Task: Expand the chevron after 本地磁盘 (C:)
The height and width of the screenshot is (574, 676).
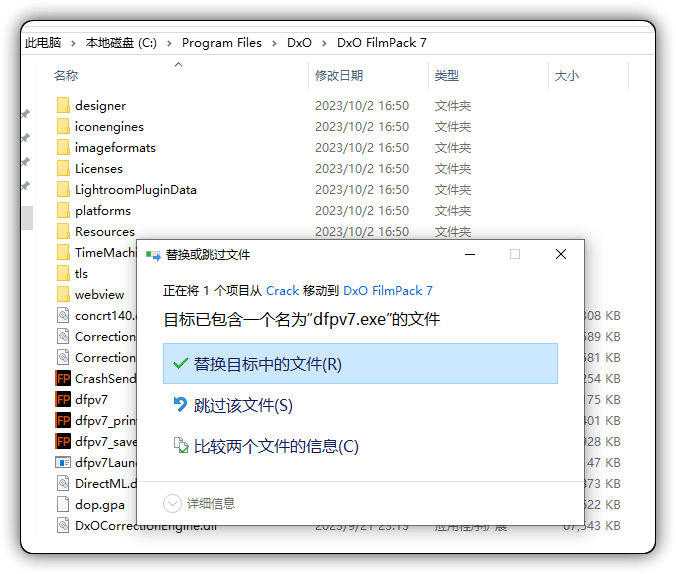Action: pyautogui.click(x=169, y=43)
